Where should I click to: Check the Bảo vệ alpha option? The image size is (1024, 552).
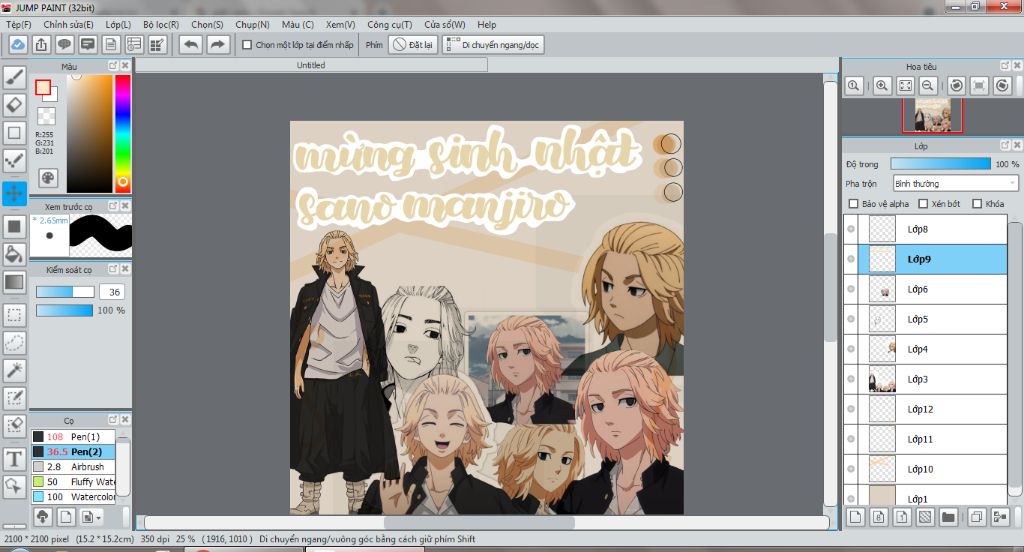853,204
